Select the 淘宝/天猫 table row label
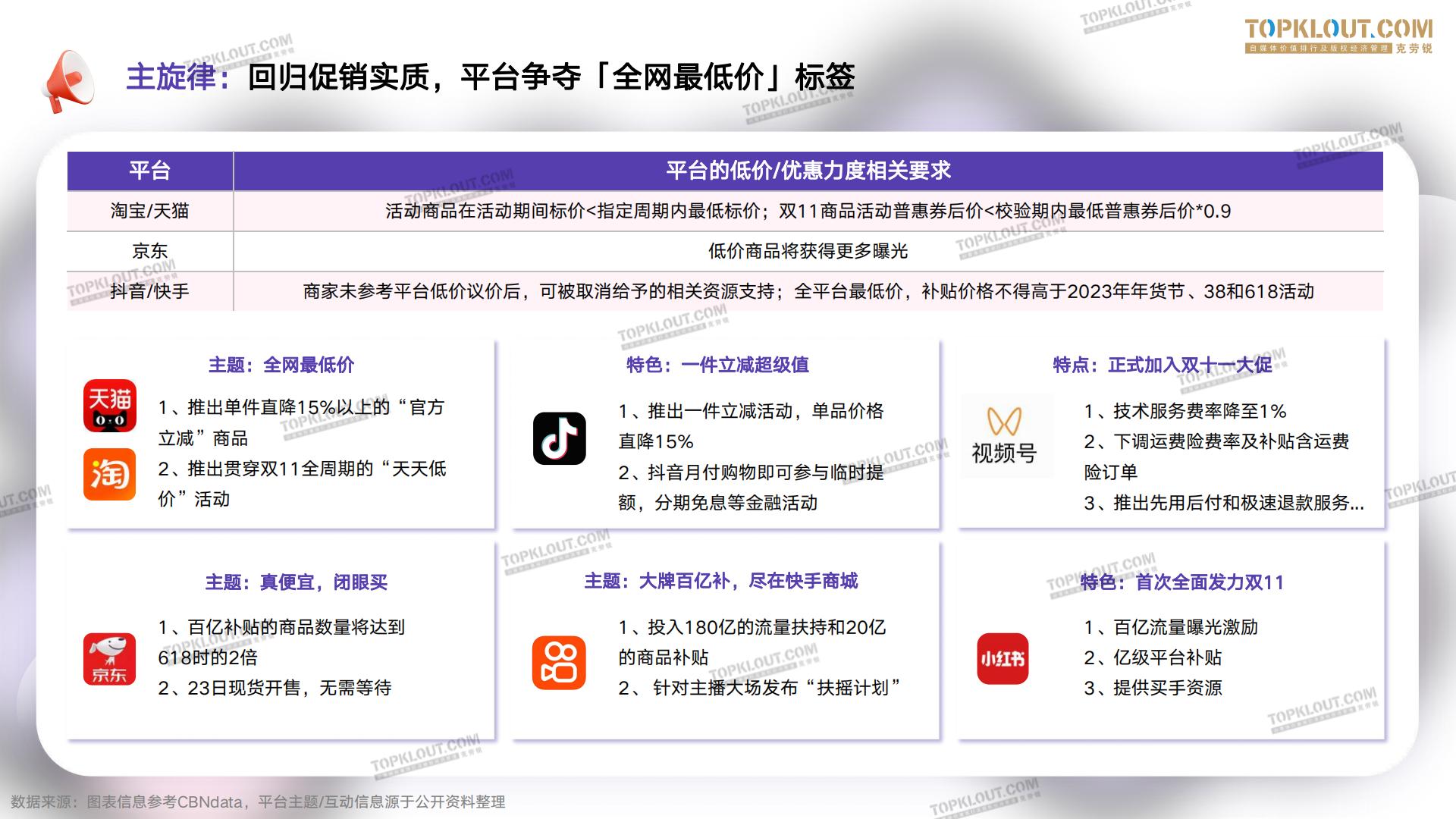Image resolution: width=1456 pixels, height=819 pixels. pyautogui.click(x=150, y=211)
